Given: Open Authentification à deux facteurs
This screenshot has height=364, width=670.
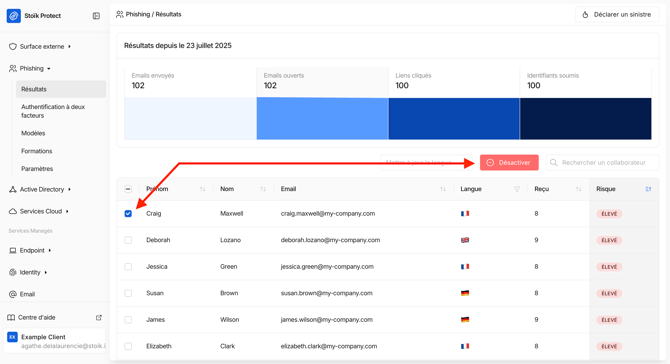Looking at the screenshot, I should pyautogui.click(x=53, y=111).
